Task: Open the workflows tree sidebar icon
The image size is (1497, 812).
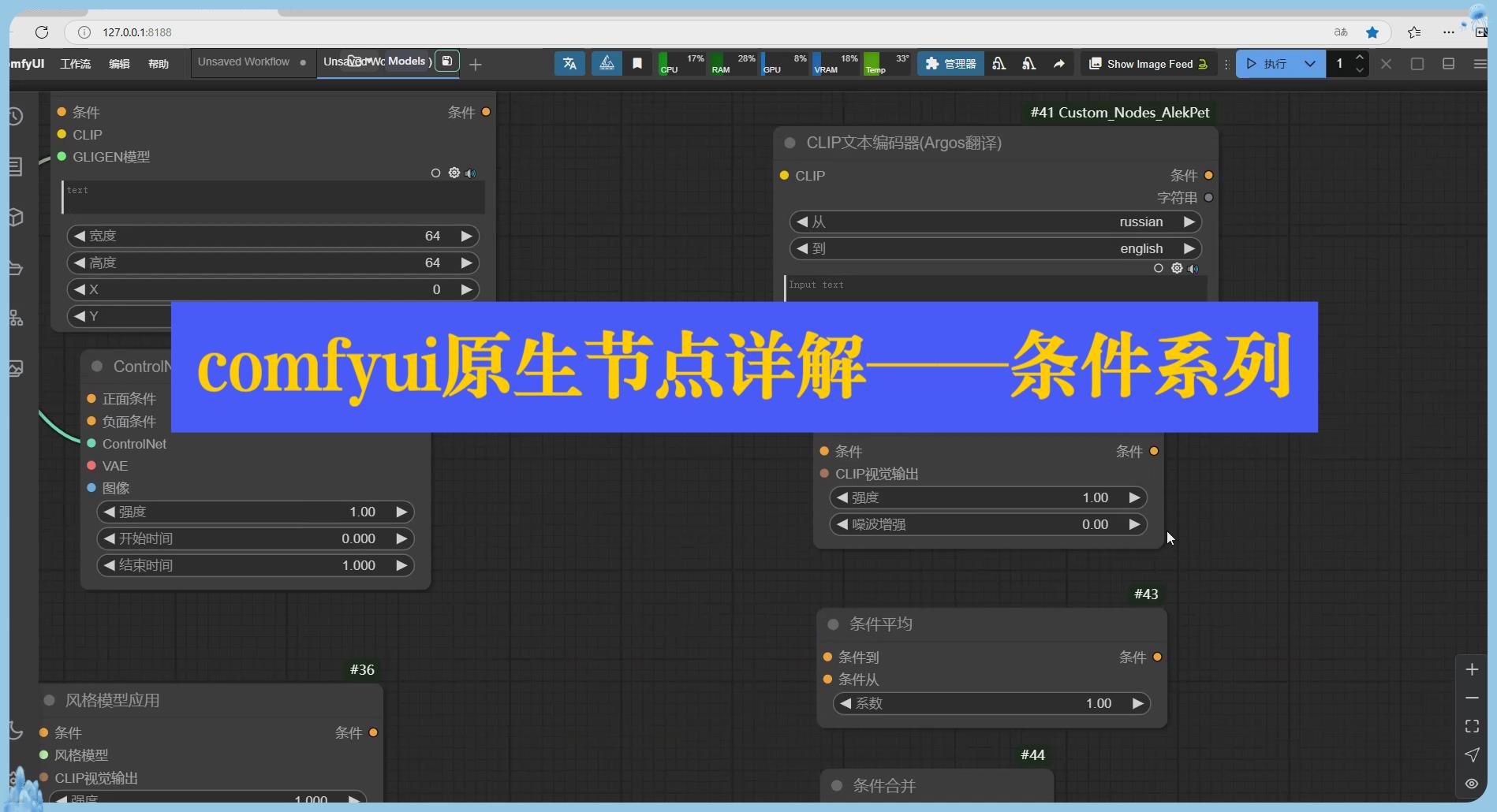Action: click(16, 318)
